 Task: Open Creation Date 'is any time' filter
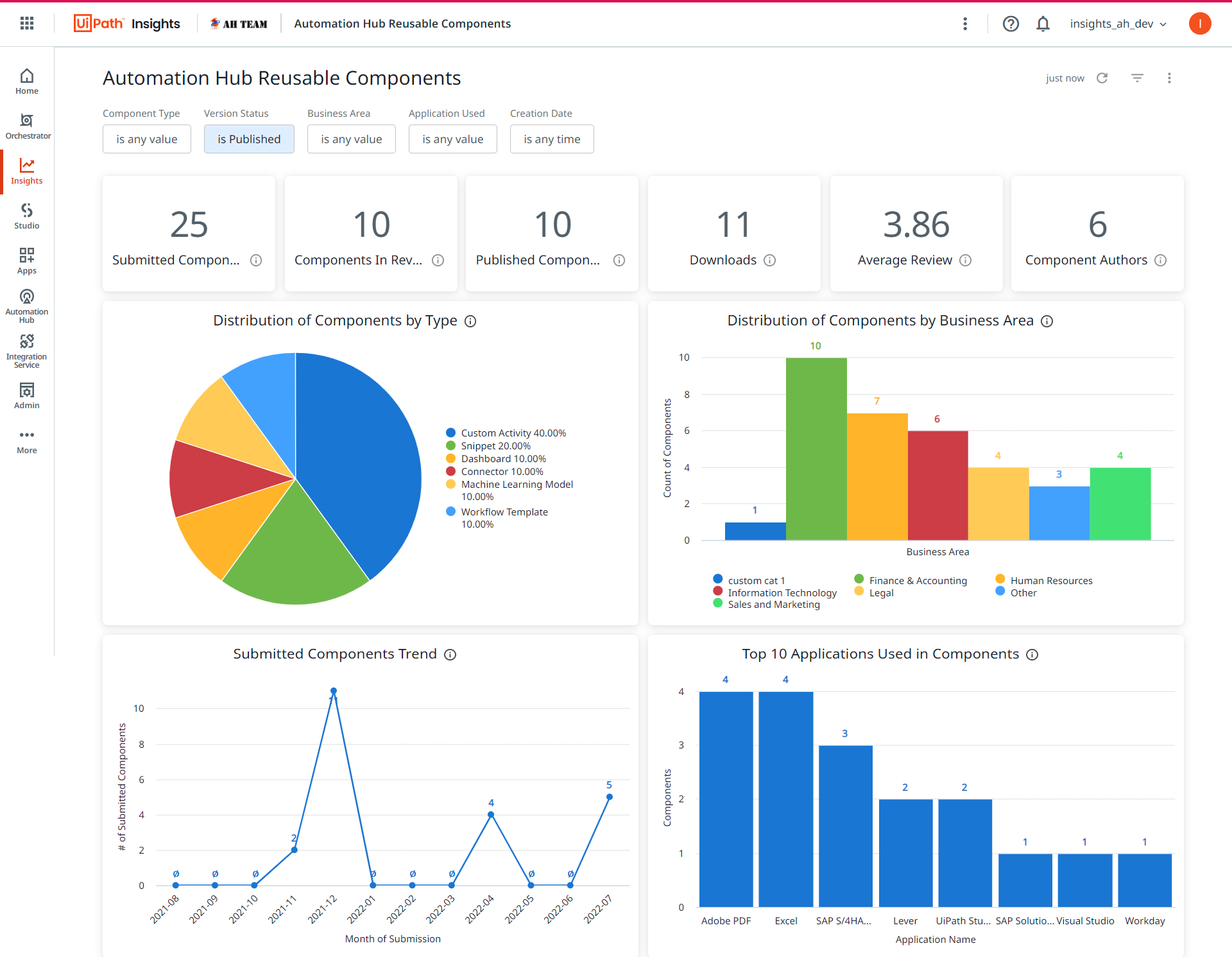(x=552, y=139)
